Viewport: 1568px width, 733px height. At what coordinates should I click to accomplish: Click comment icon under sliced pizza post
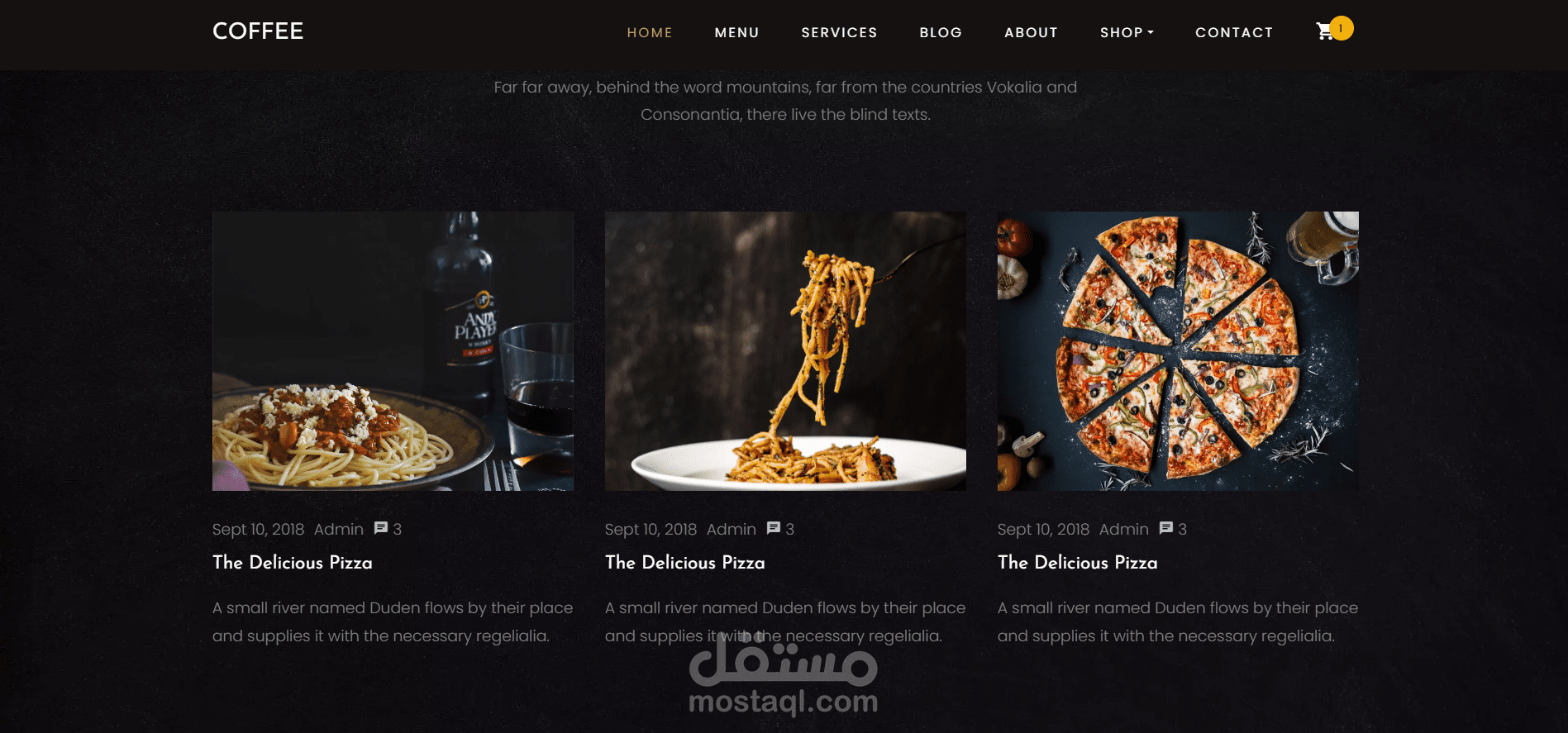[x=1166, y=528]
